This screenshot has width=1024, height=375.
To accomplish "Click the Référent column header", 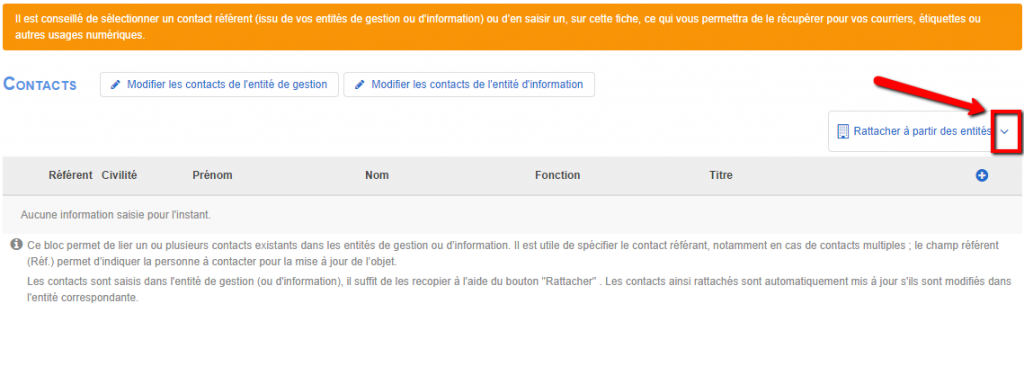I will (71, 175).
